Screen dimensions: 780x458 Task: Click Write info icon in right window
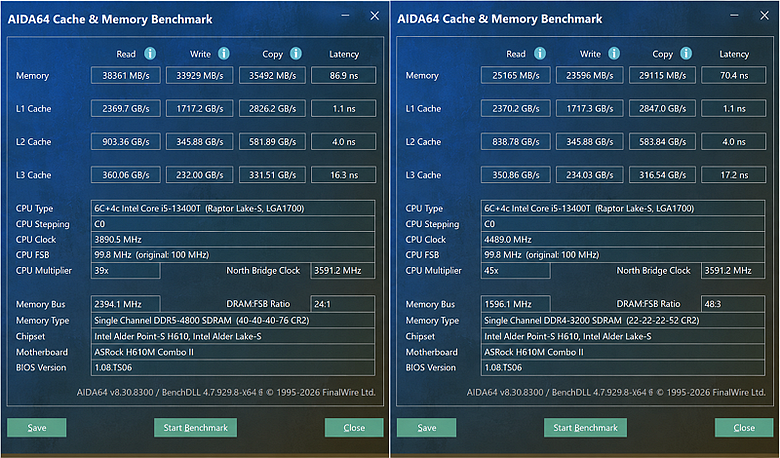(x=614, y=54)
